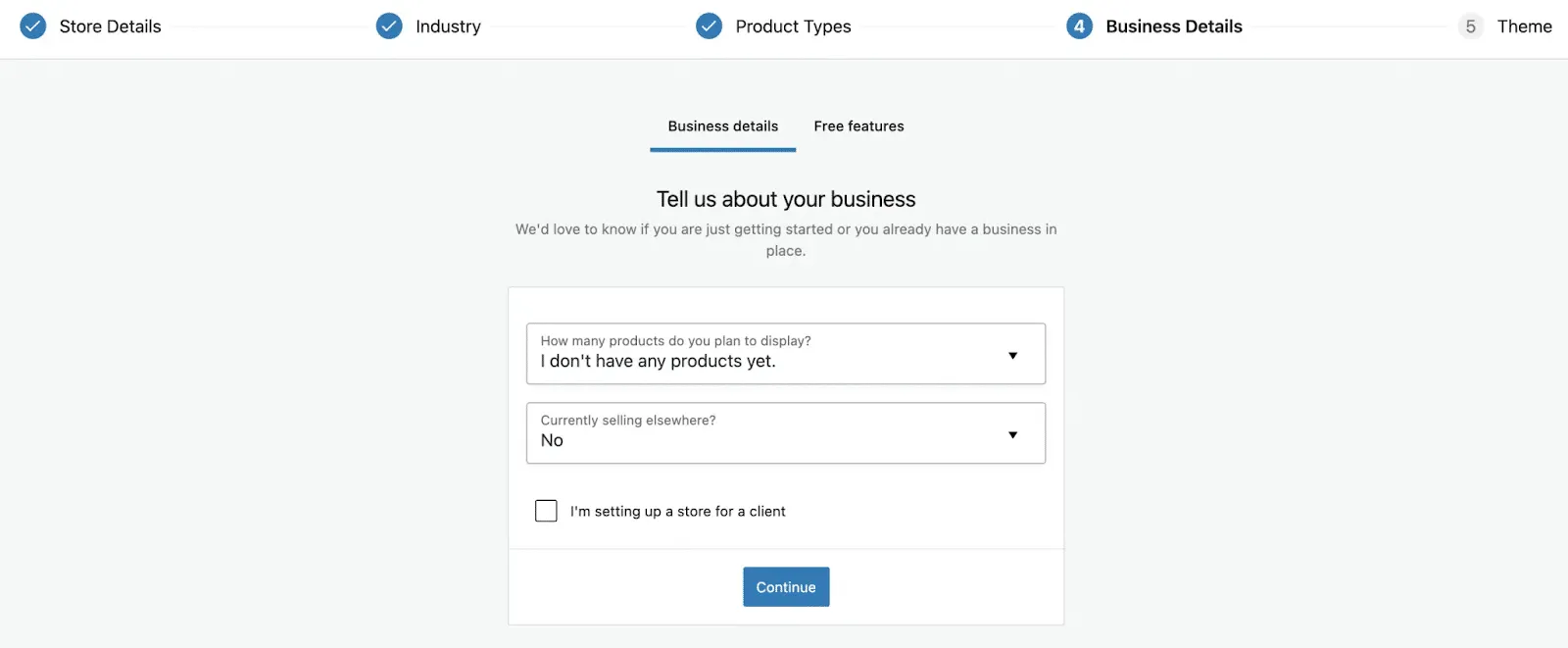
Task: Switch to the Business details tab
Action: (723, 126)
